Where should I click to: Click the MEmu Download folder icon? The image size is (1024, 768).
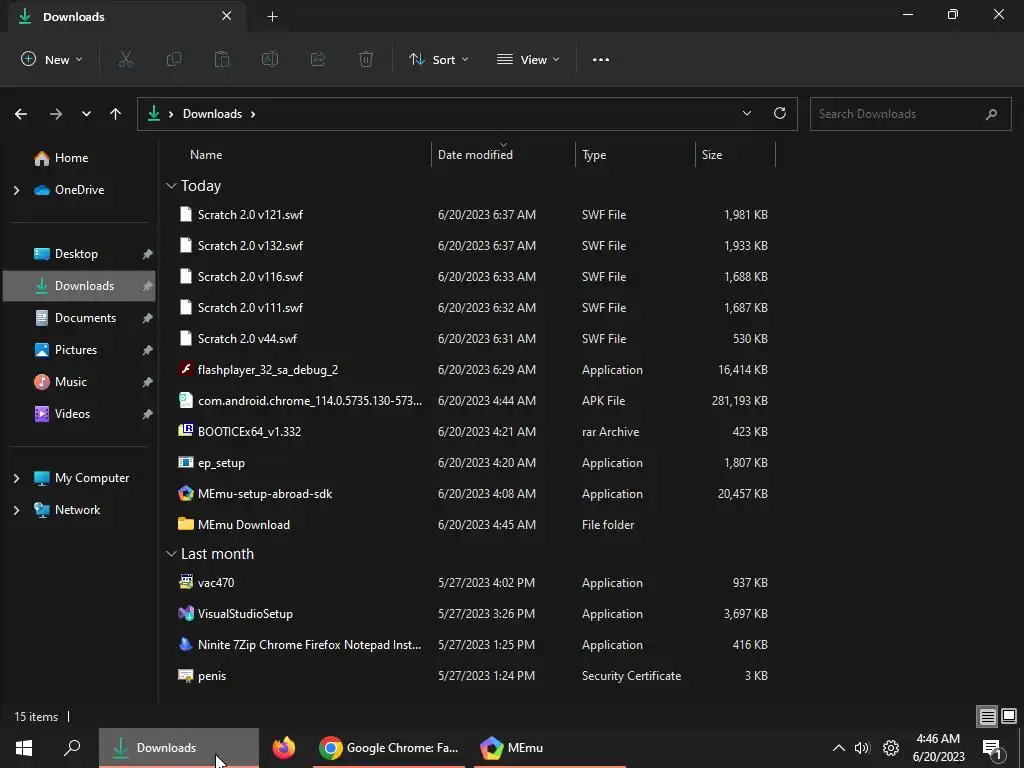[186, 524]
